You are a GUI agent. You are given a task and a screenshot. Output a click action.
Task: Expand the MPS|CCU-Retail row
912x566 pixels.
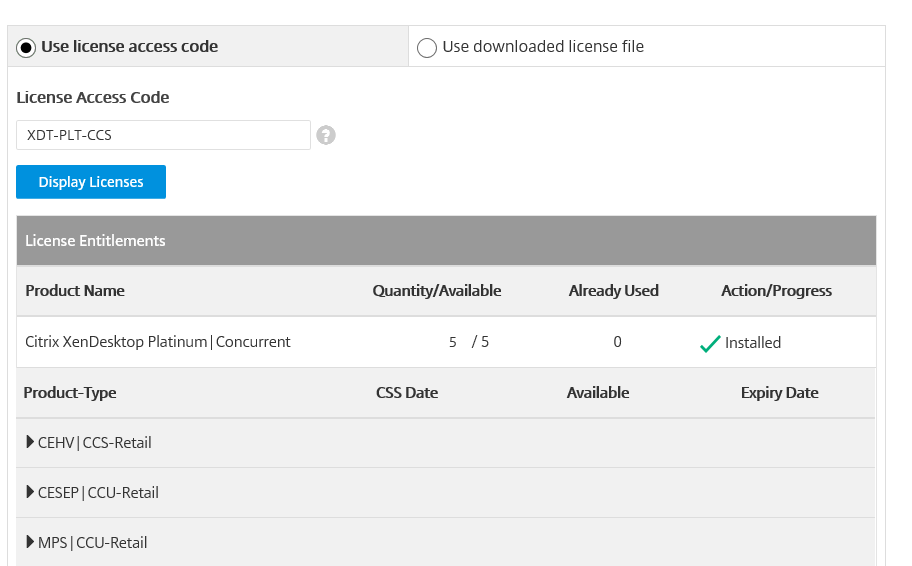(x=30, y=542)
